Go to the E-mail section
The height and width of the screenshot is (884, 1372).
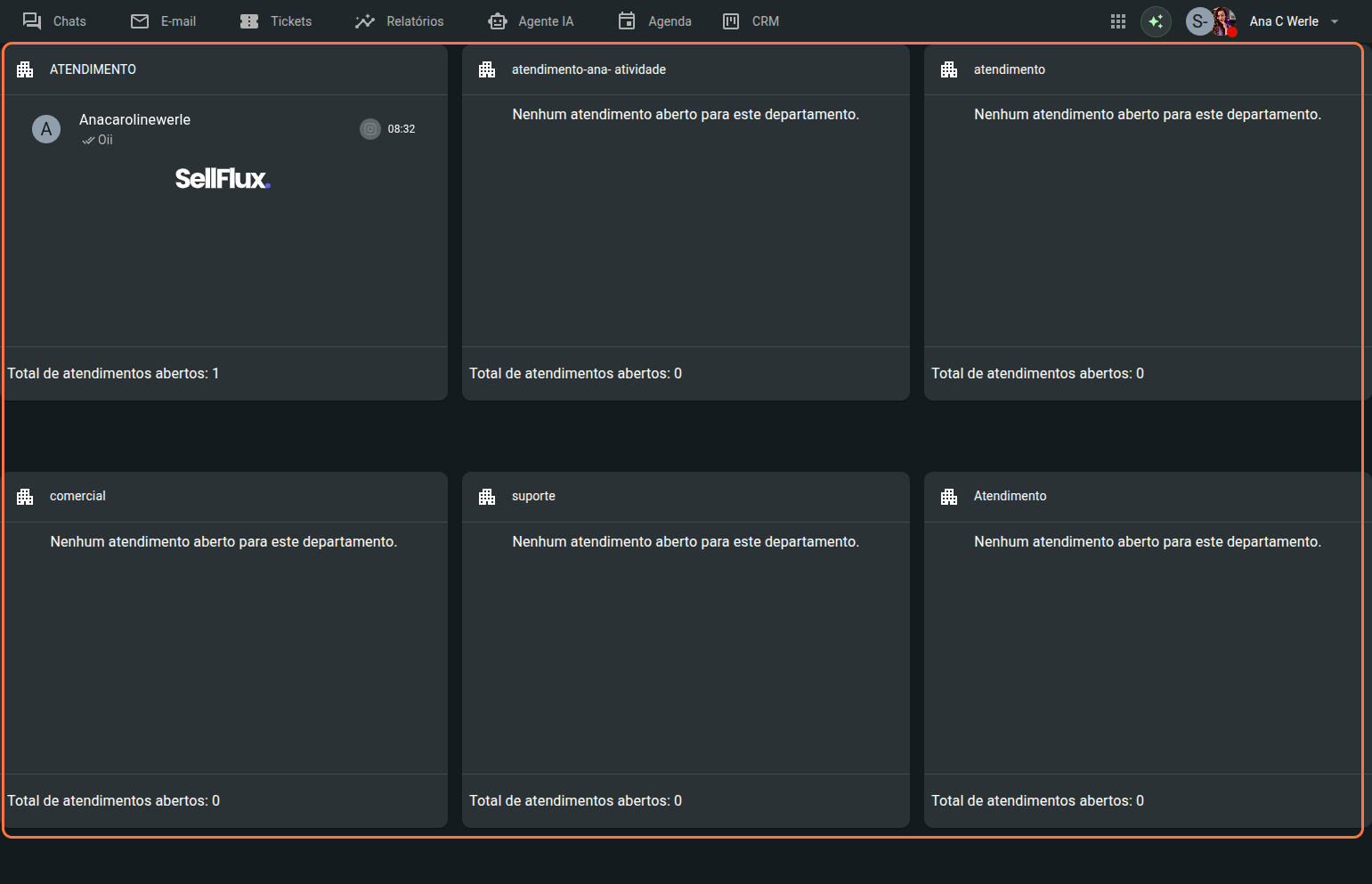point(164,21)
